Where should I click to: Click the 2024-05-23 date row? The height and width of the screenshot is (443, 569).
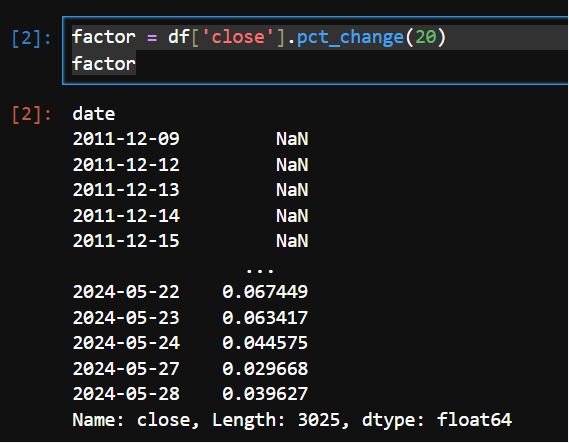pos(126,318)
